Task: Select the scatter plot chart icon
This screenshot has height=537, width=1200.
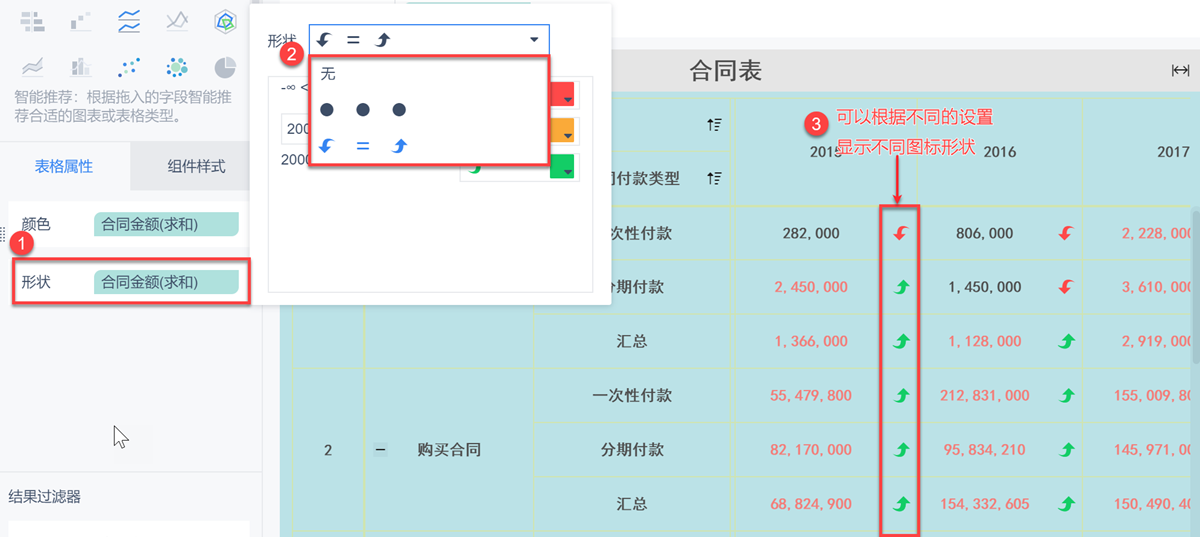Action: [129, 67]
